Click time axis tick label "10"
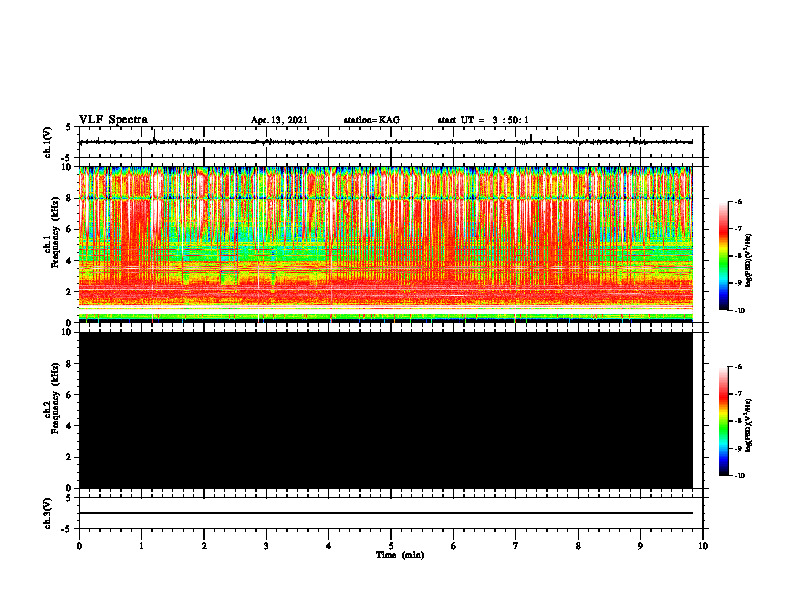792x612 pixels. [703, 546]
